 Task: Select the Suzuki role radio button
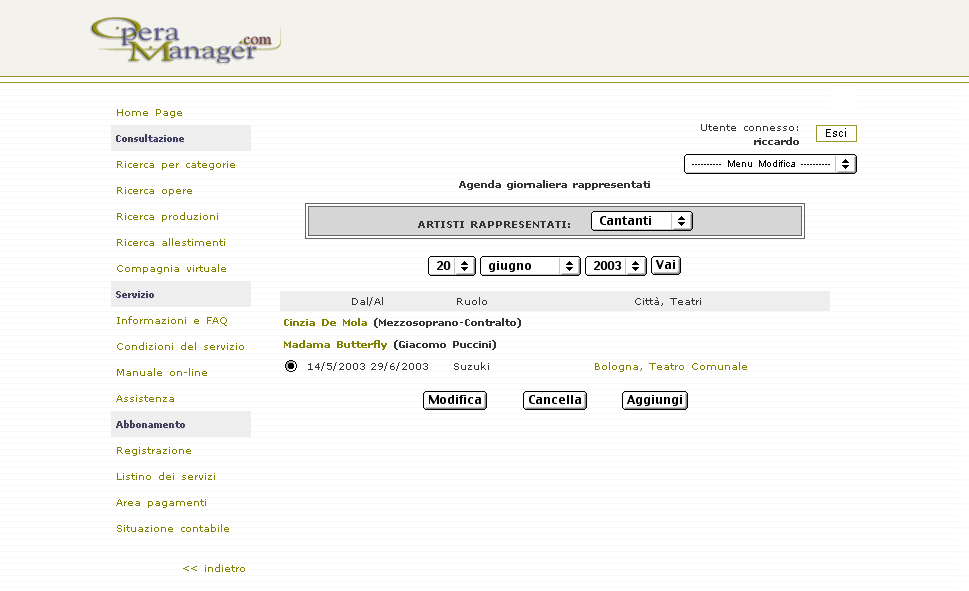291,366
